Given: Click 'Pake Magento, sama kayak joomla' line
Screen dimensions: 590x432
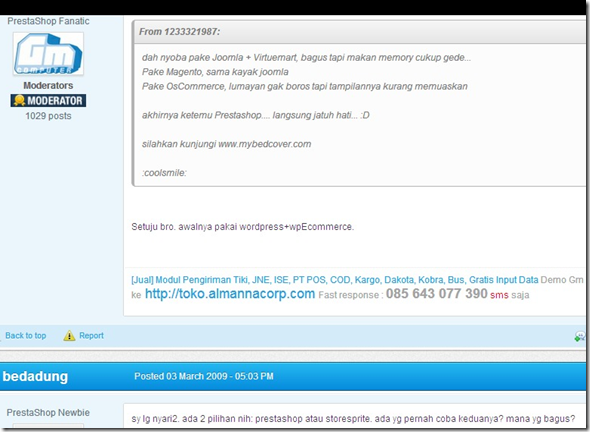Looking at the screenshot, I should tap(215, 72).
